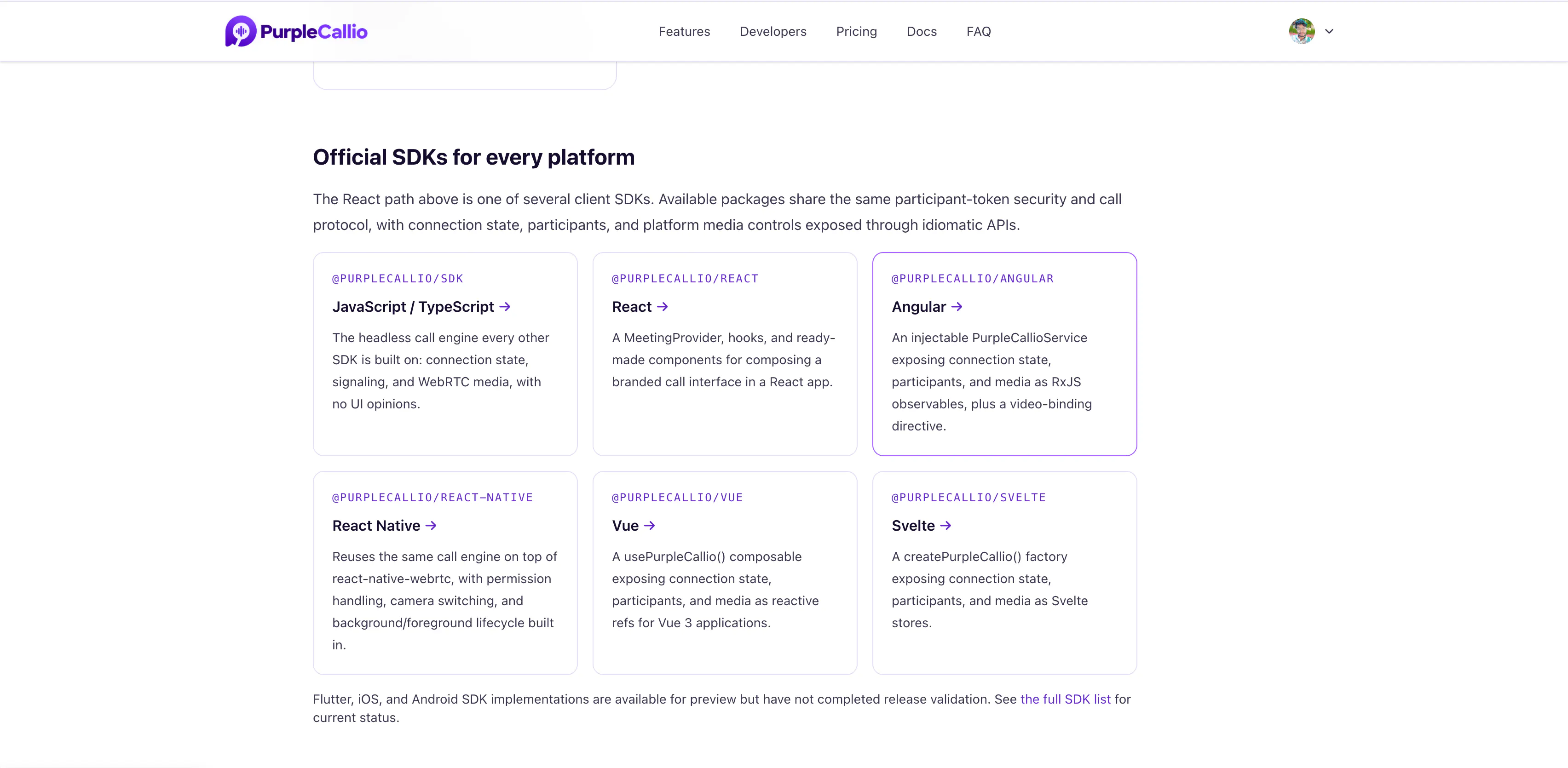This screenshot has height=768, width=1568.
Task: Click the PurpleCallio wordmark text
Action: [313, 32]
